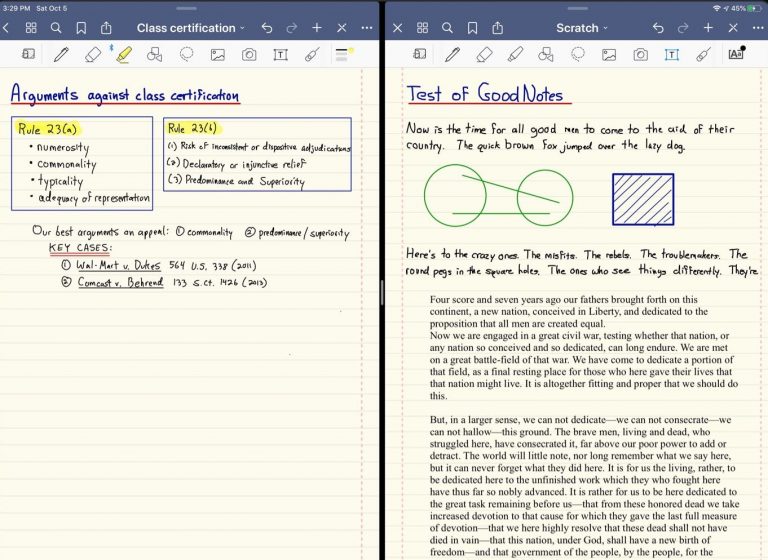Toggle read-only mode in Scratch window
The height and width of the screenshot is (560, 768).
point(733,28)
